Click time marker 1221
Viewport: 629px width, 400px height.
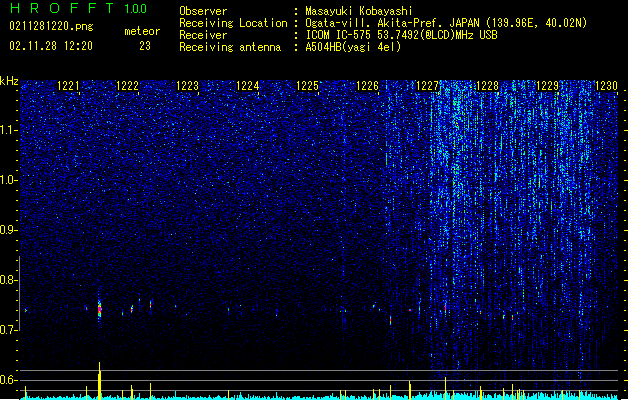68,86
